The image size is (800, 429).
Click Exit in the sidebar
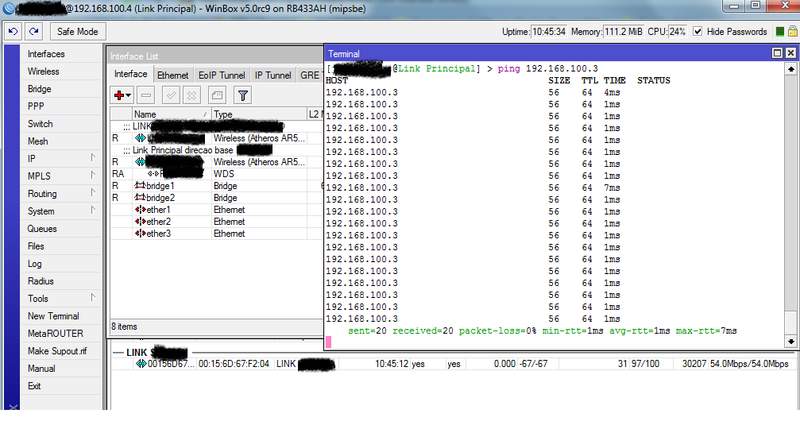click(x=34, y=386)
